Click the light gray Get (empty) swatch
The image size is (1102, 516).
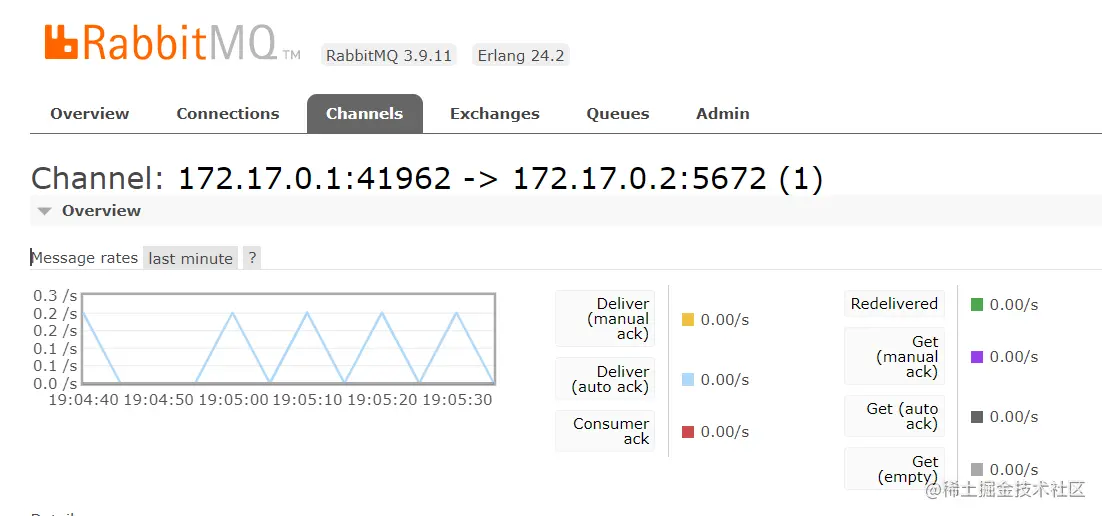(x=977, y=469)
